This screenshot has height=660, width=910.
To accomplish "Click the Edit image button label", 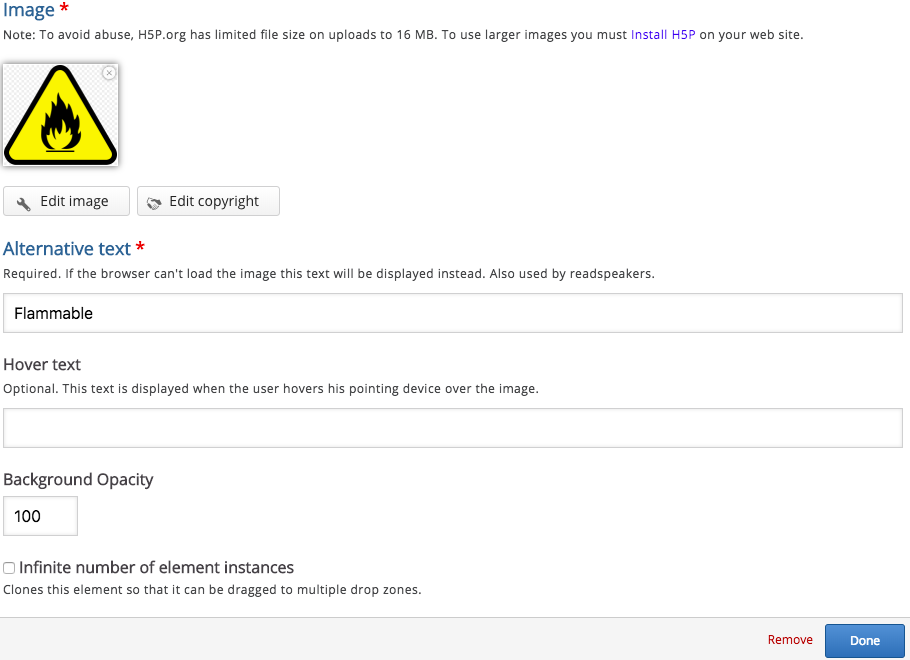I will (x=74, y=201).
